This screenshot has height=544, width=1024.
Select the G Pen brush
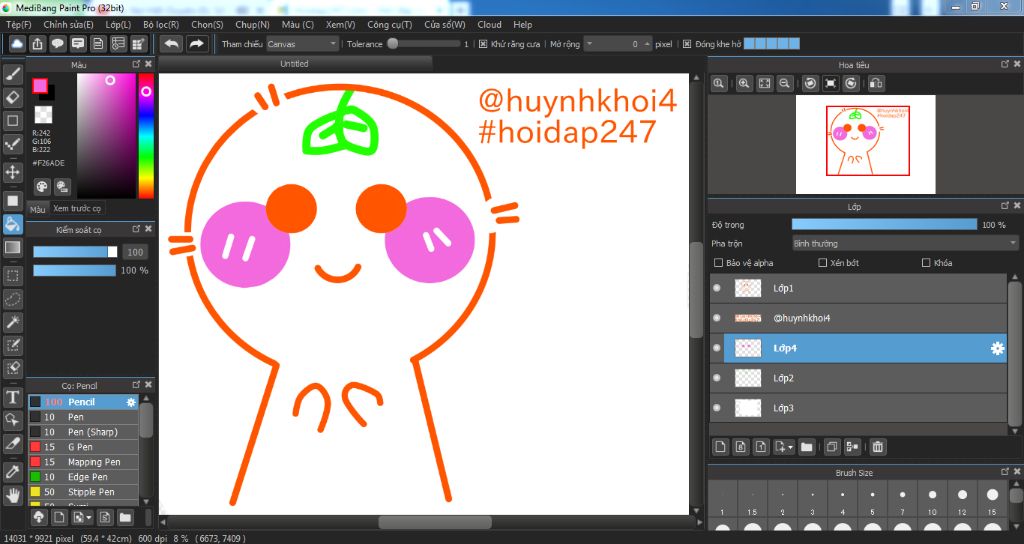(x=83, y=447)
